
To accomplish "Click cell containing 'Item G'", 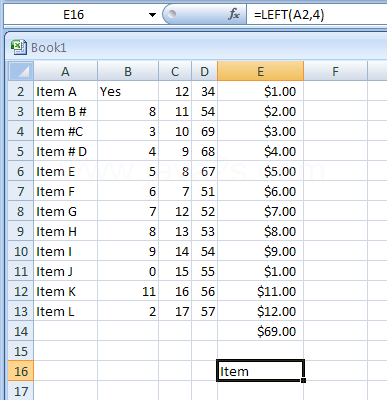I will (65, 211).
